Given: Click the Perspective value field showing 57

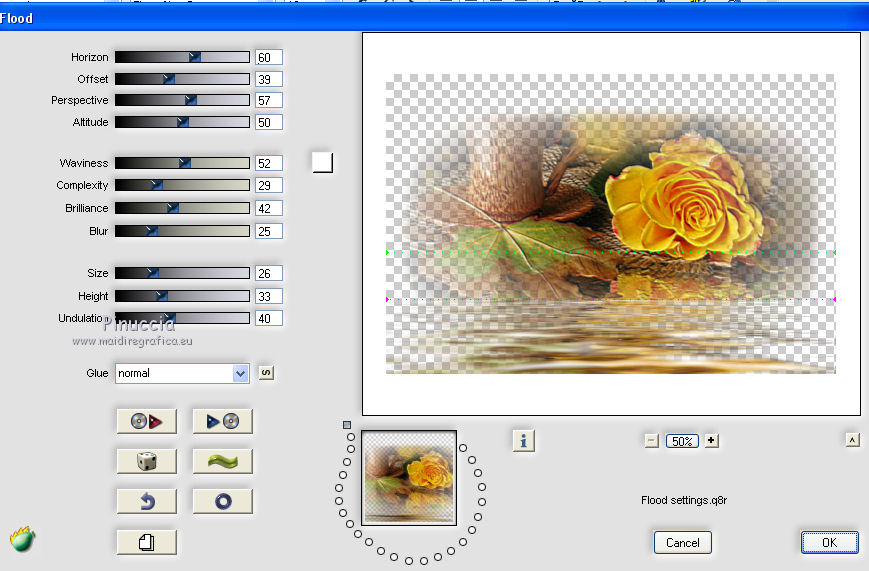Looking at the screenshot, I should tap(269, 100).
